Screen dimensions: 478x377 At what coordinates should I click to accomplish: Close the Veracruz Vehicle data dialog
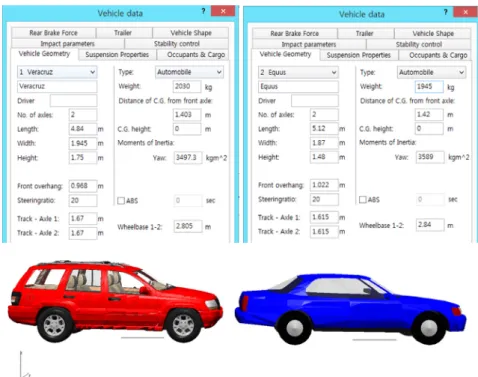click(223, 11)
